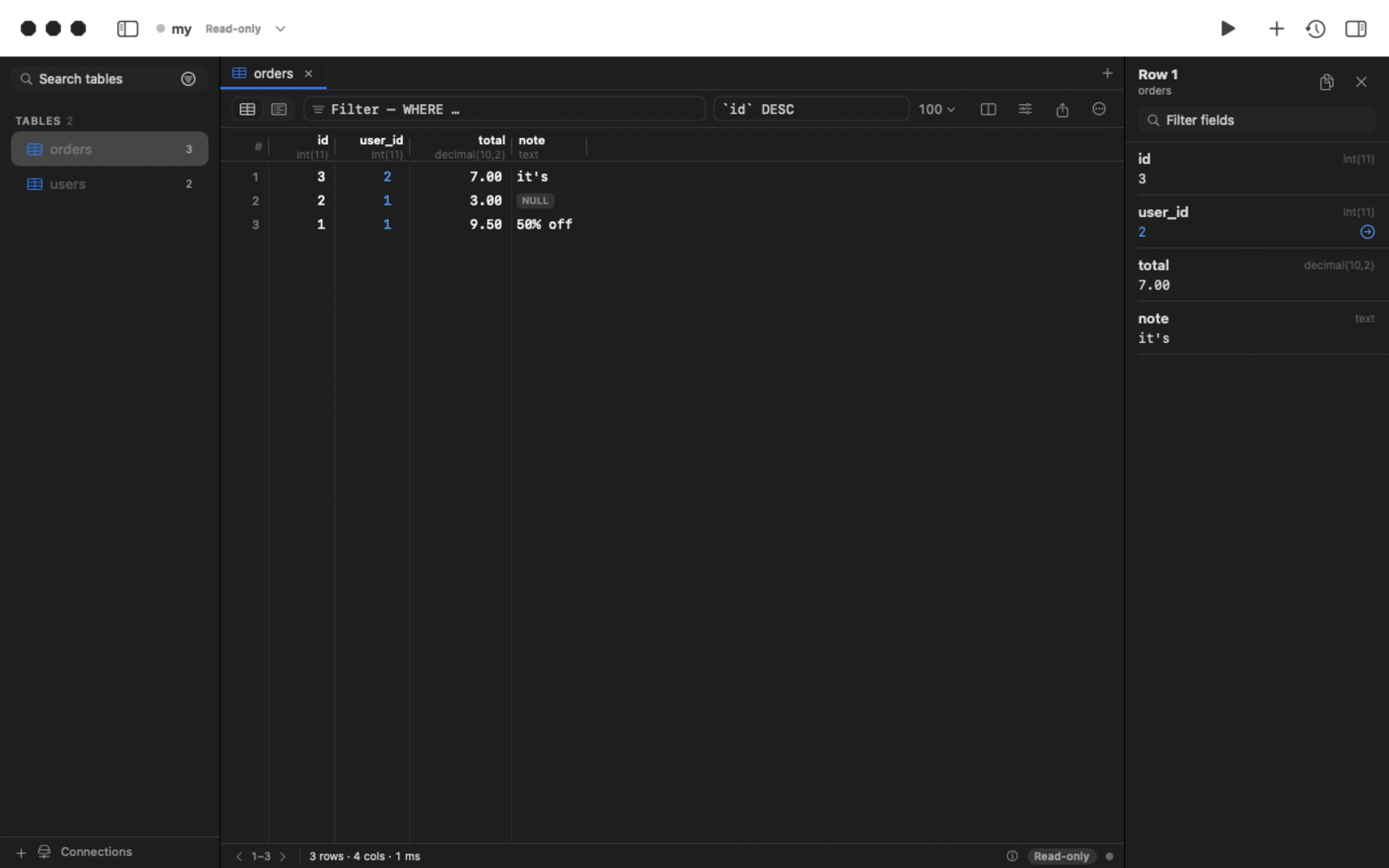
Task: Open foreign key link 2 in row one
Action: click(387, 177)
